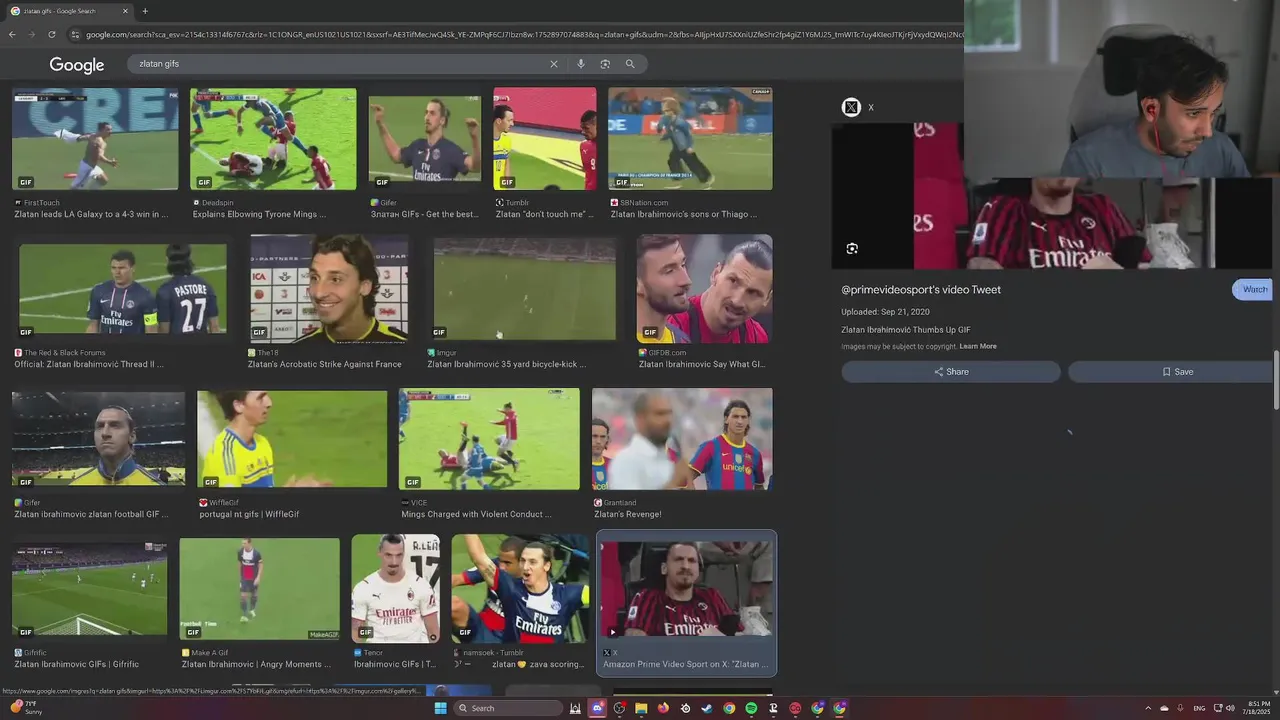Click the Watch button in preview panel
Screen dimensions: 1280x720
coord(1254,290)
